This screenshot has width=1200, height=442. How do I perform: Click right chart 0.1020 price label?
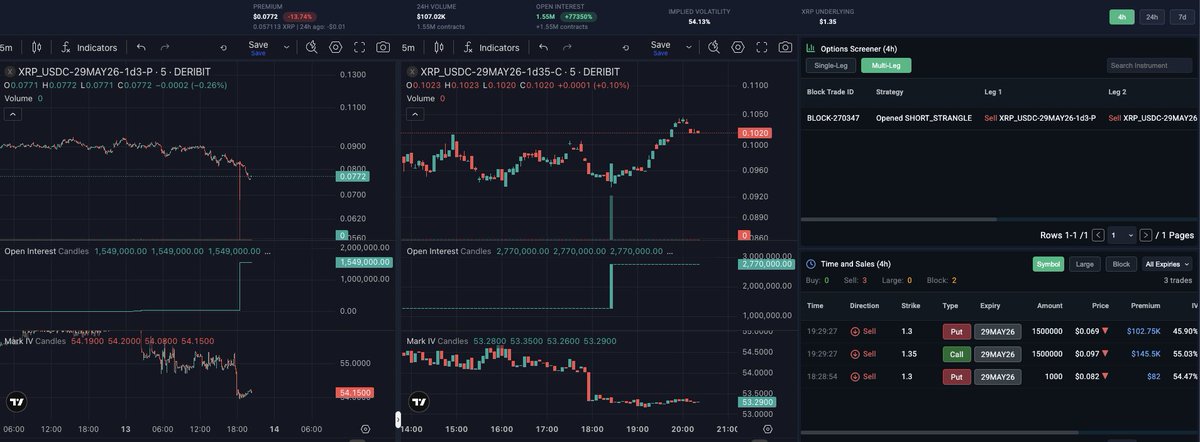(755, 133)
